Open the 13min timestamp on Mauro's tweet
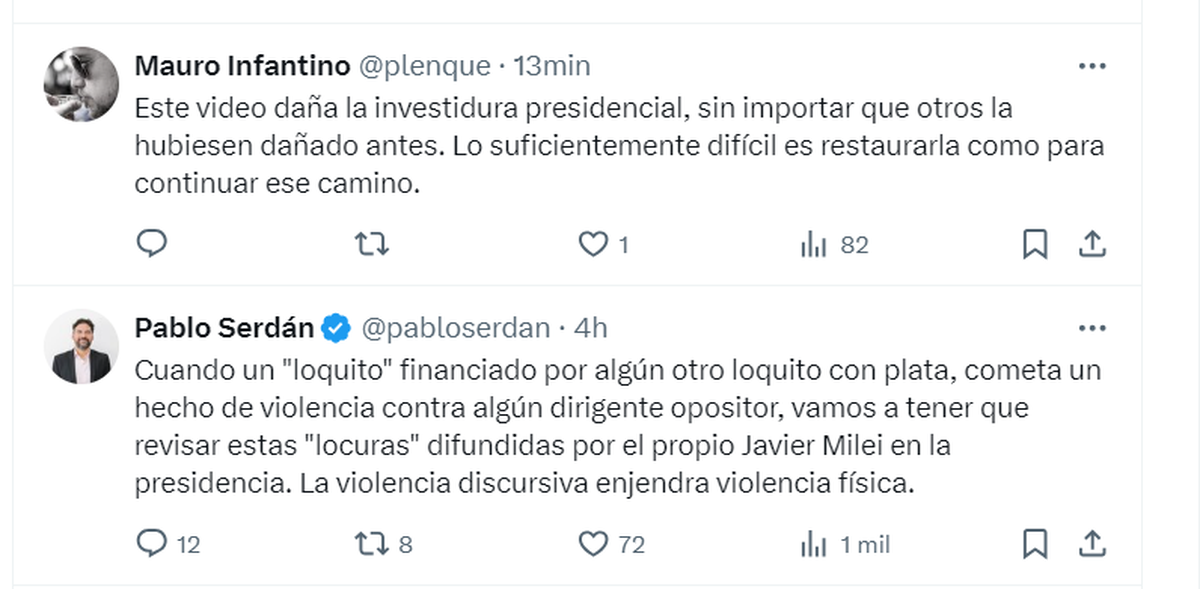The width and height of the screenshot is (1200, 589). pyautogui.click(x=552, y=66)
